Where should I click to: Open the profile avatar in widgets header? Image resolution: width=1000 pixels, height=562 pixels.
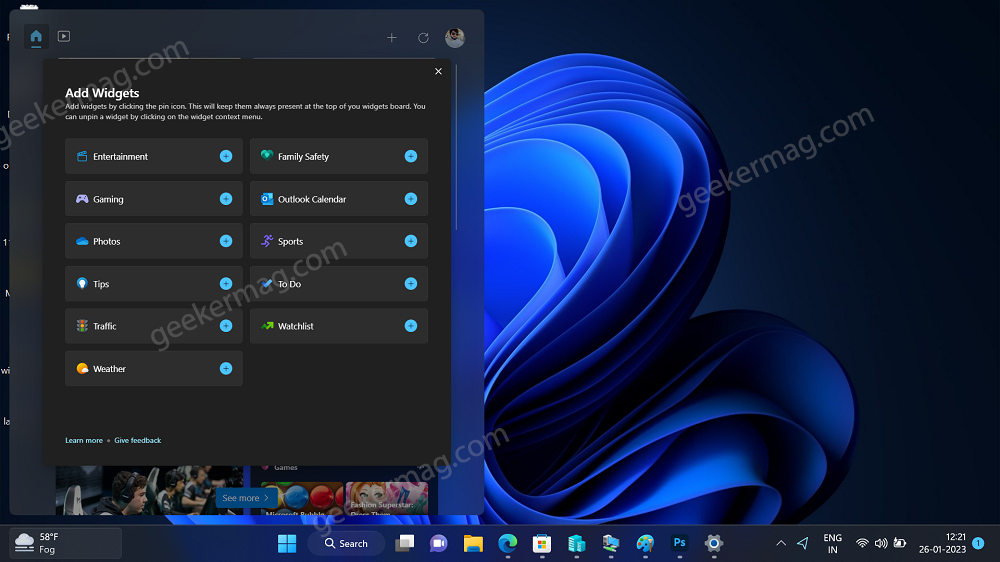point(455,38)
